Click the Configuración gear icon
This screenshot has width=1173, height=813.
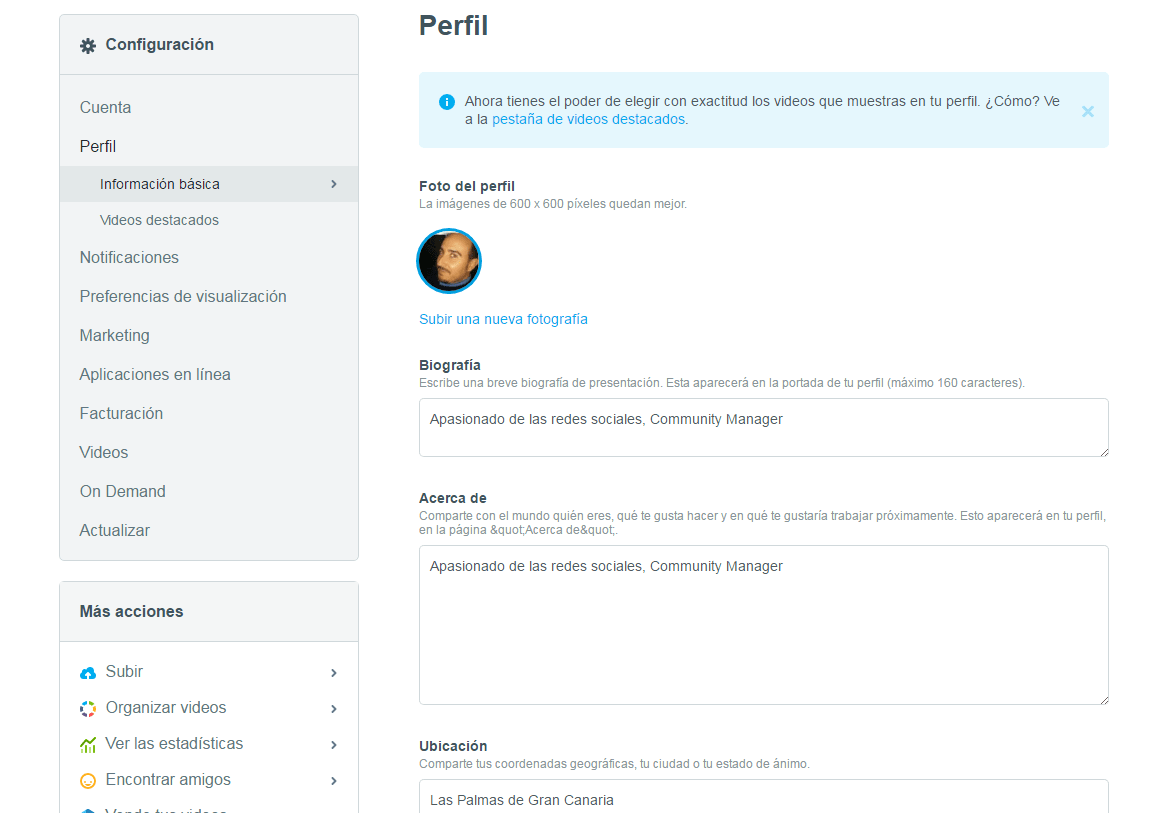[88, 46]
